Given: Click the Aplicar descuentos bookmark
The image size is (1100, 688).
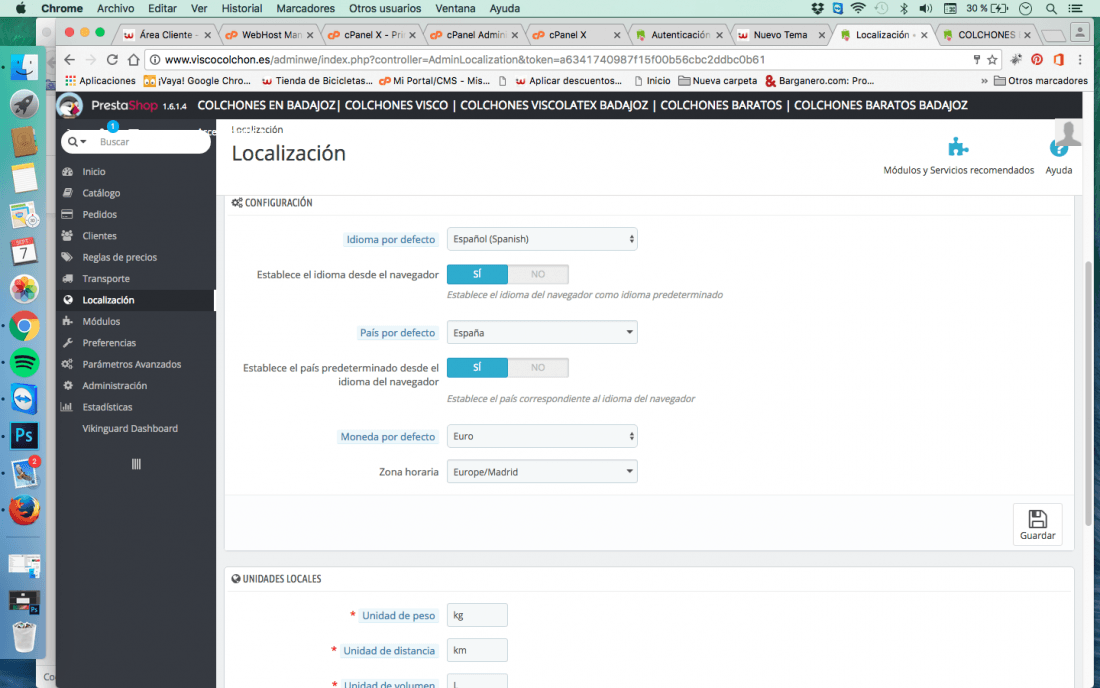Looking at the screenshot, I should 568,81.
